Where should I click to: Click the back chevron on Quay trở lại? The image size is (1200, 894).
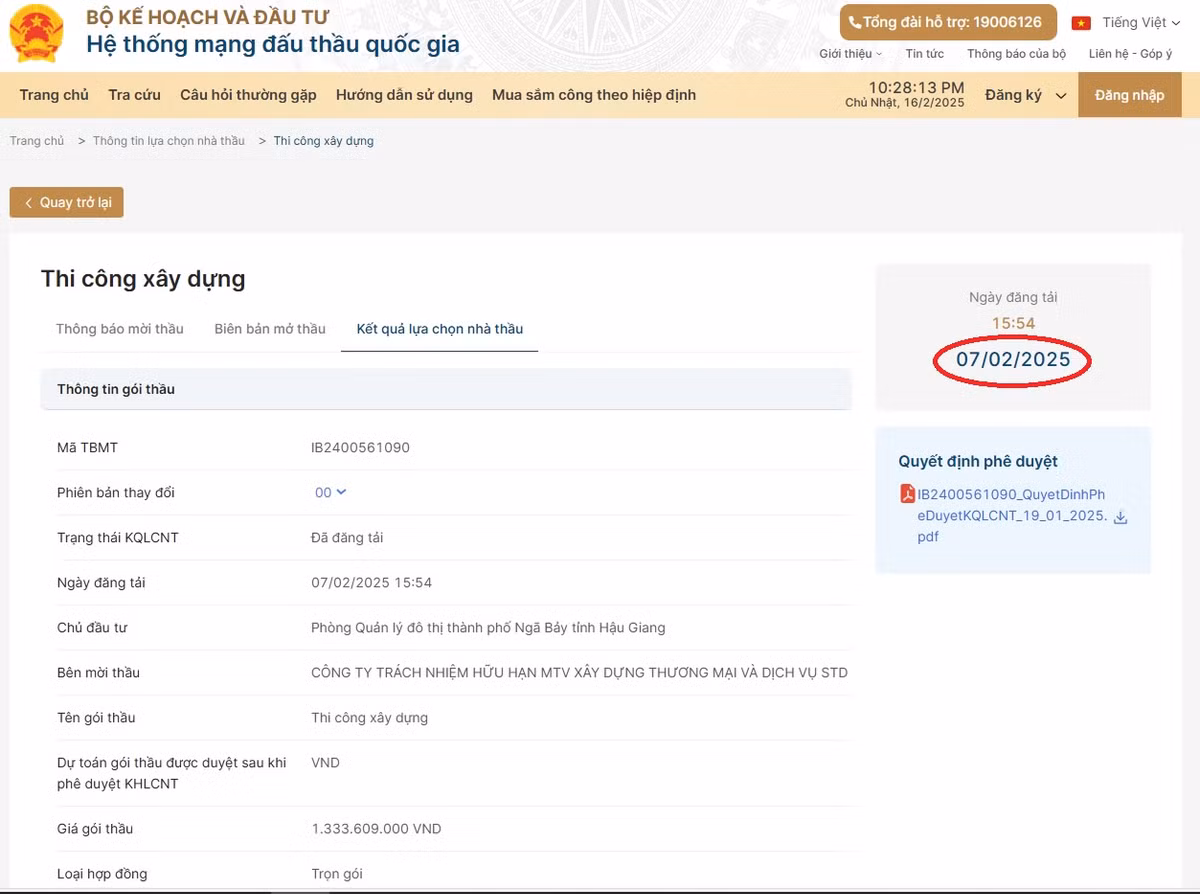[28, 202]
